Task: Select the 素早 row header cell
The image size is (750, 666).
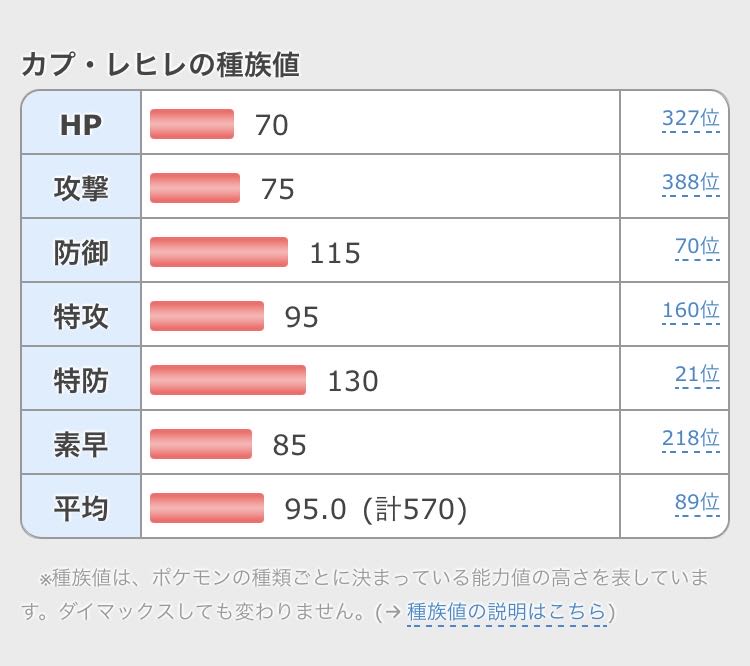Action: pyautogui.click(x=81, y=444)
